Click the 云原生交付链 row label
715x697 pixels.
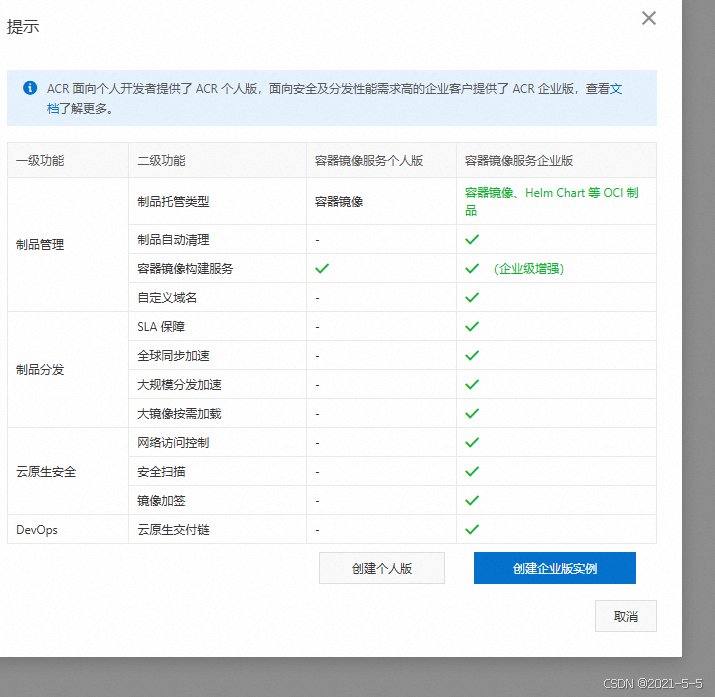click(173, 530)
